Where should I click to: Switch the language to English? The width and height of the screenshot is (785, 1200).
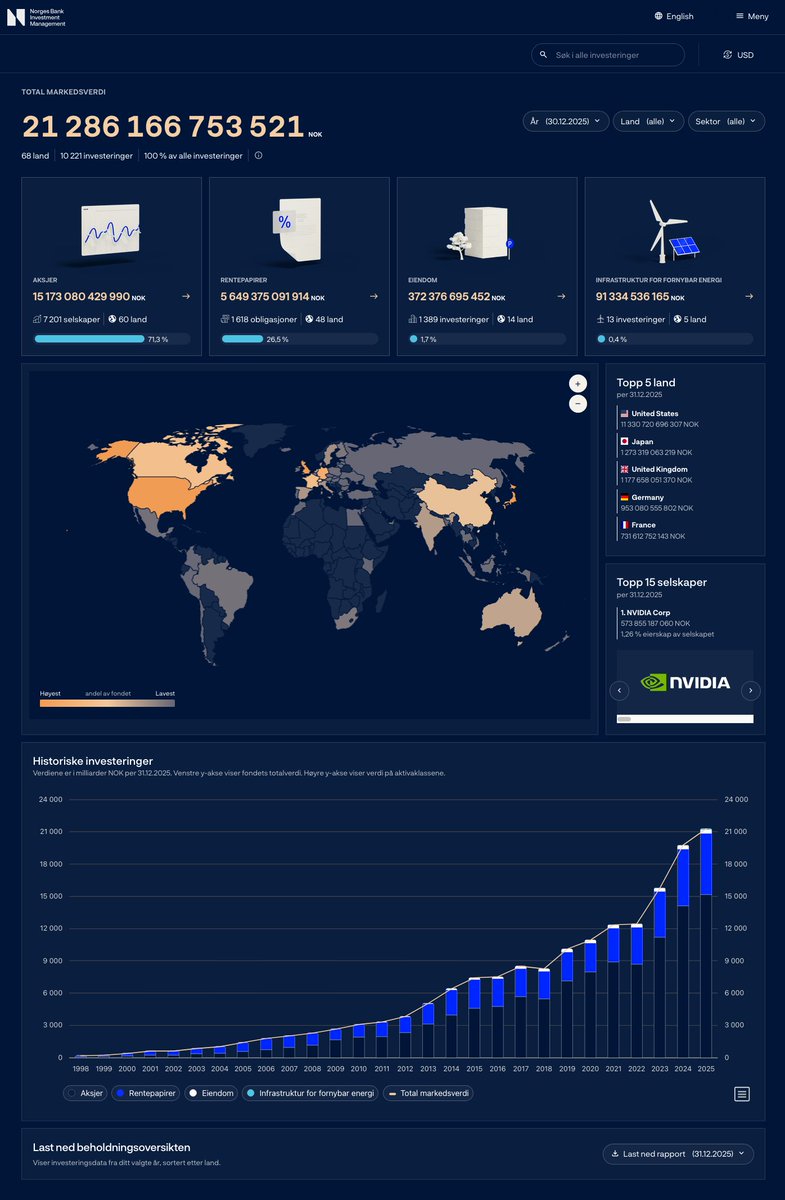point(674,16)
